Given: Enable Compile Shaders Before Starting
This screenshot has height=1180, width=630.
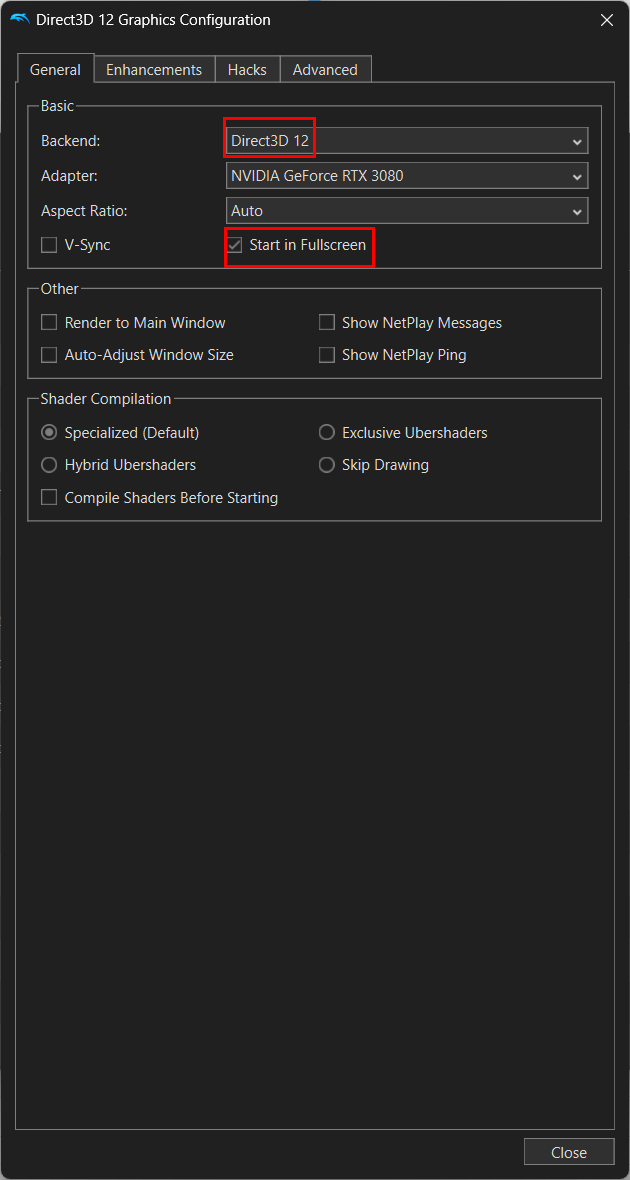Looking at the screenshot, I should pyautogui.click(x=48, y=497).
